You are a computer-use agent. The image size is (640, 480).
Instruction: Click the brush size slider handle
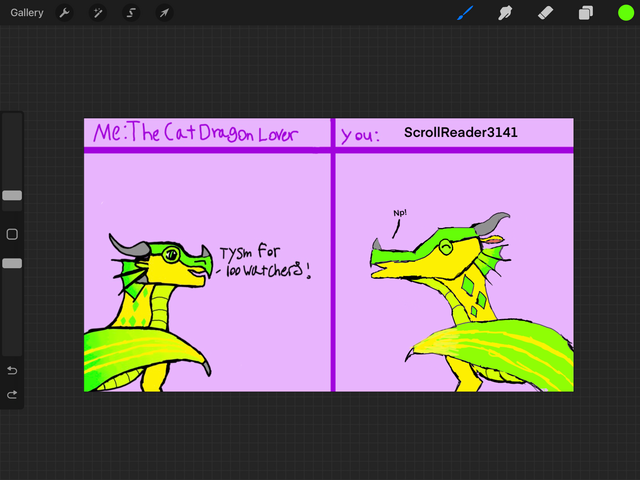(x=12, y=196)
